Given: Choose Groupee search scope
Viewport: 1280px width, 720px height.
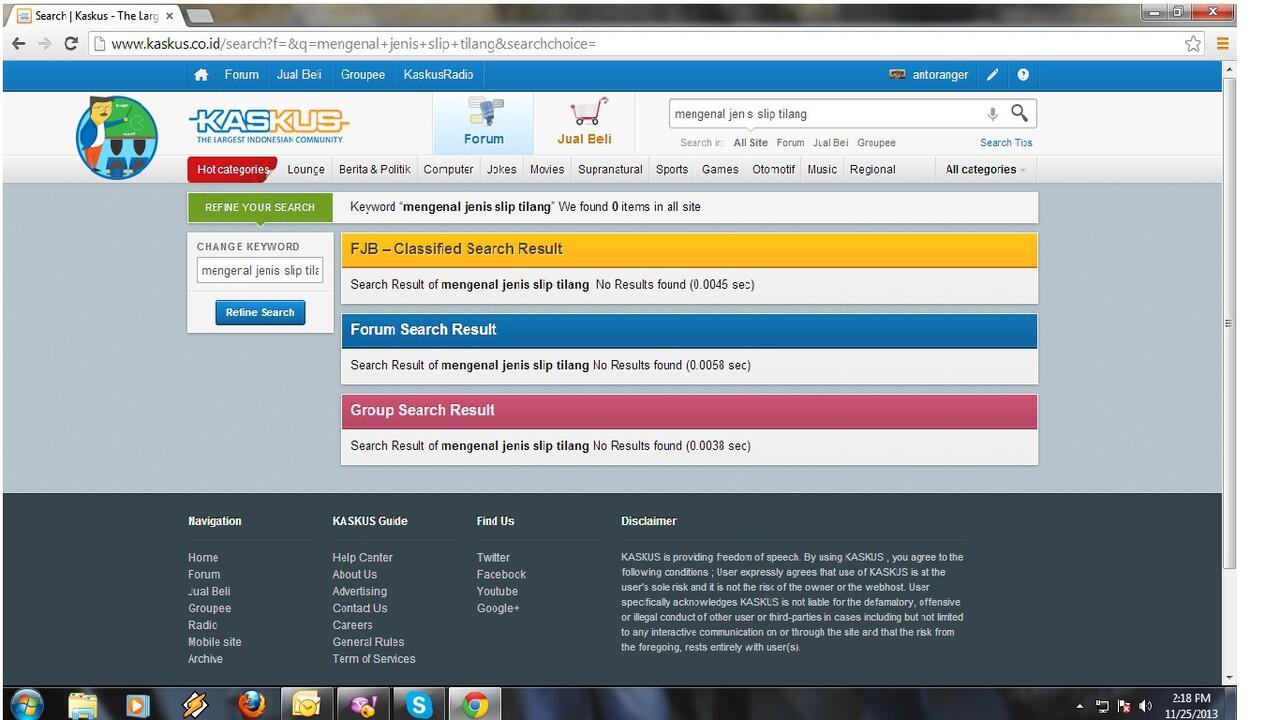Looking at the screenshot, I should (876, 143).
